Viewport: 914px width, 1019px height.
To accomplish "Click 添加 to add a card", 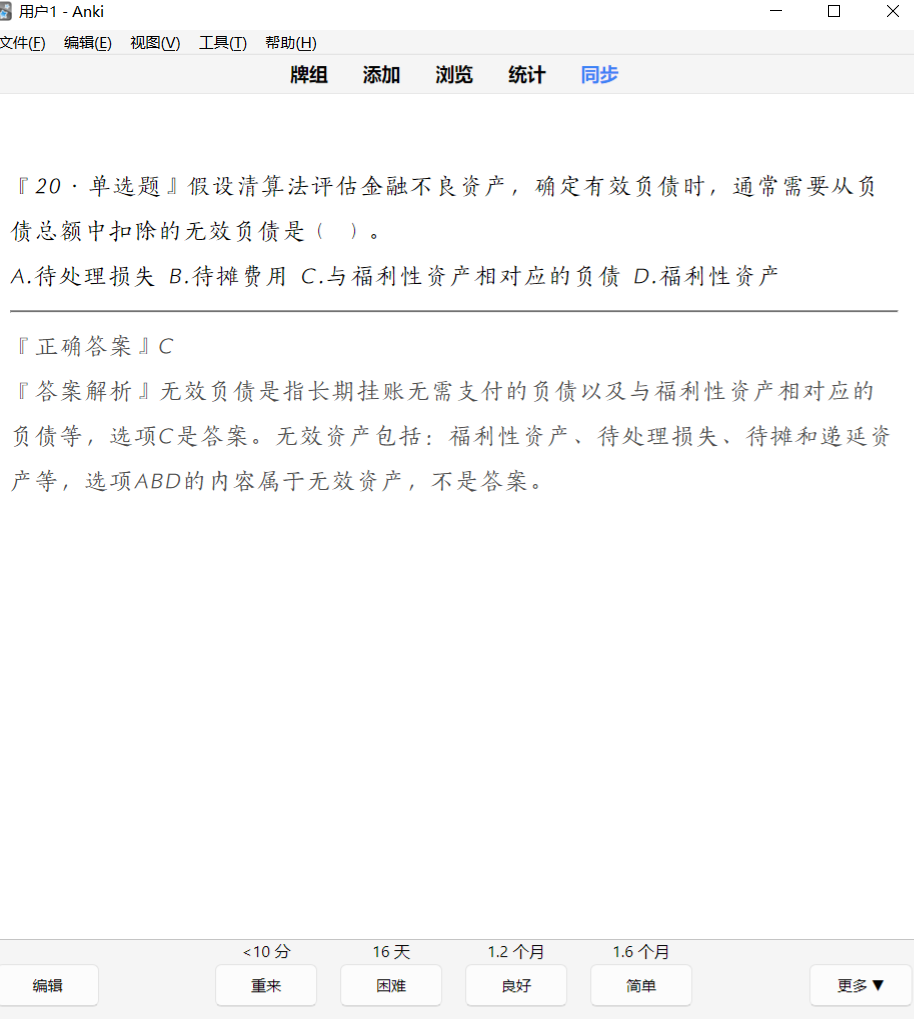I will click(382, 75).
